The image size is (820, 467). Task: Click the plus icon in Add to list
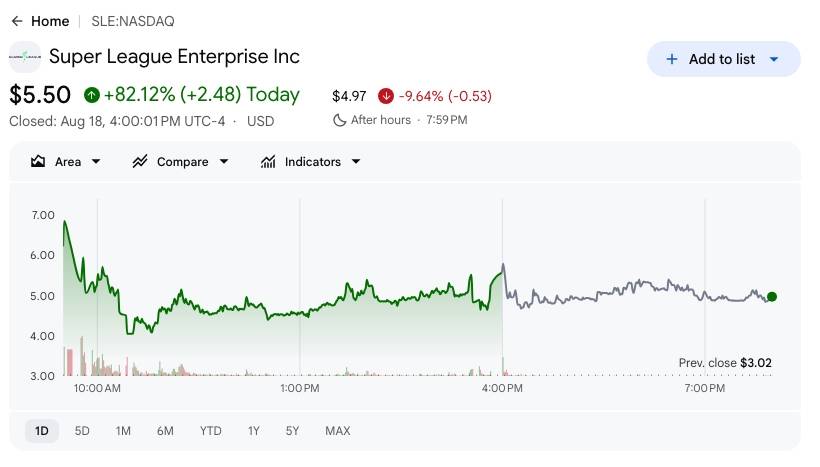(x=672, y=59)
